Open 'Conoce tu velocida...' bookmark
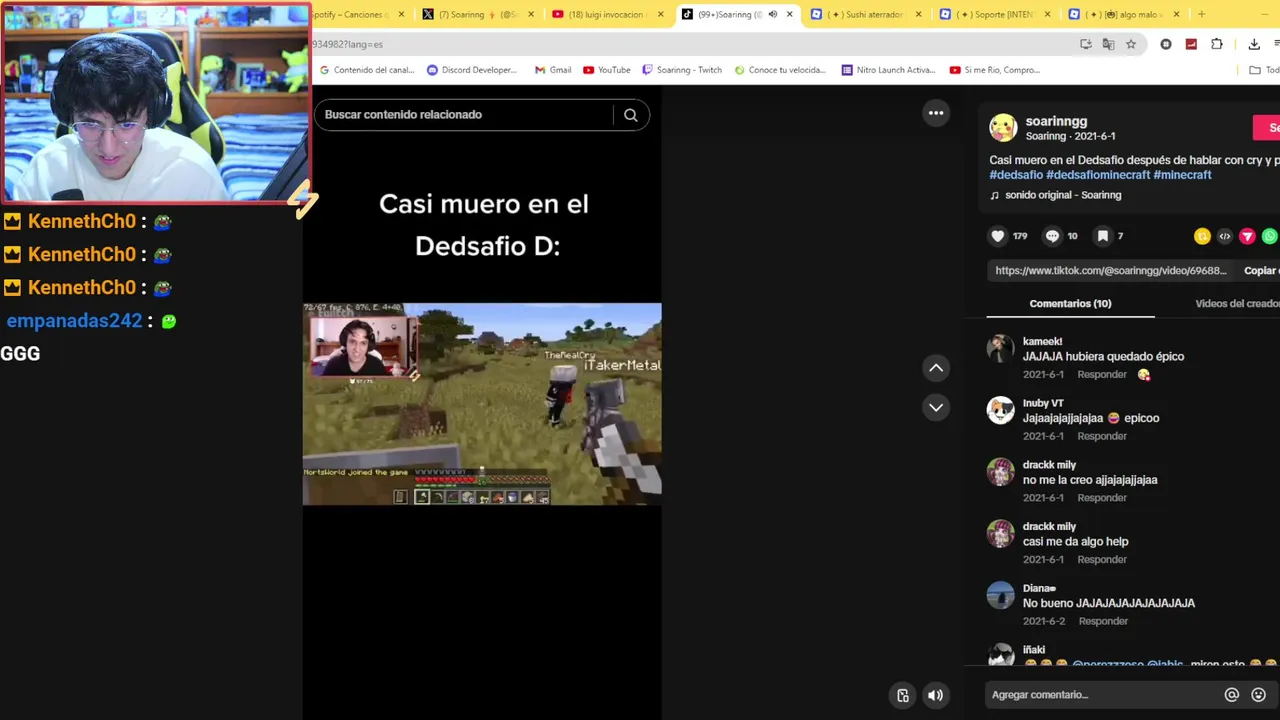 tap(780, 70)
